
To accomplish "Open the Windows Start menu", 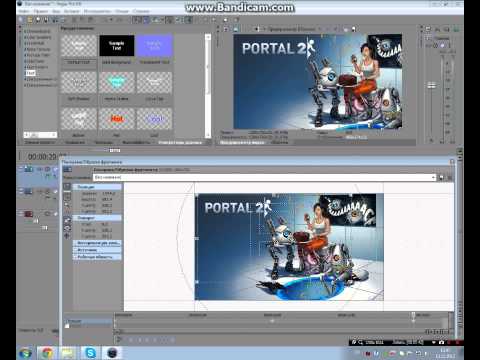I will pos(25,353).
